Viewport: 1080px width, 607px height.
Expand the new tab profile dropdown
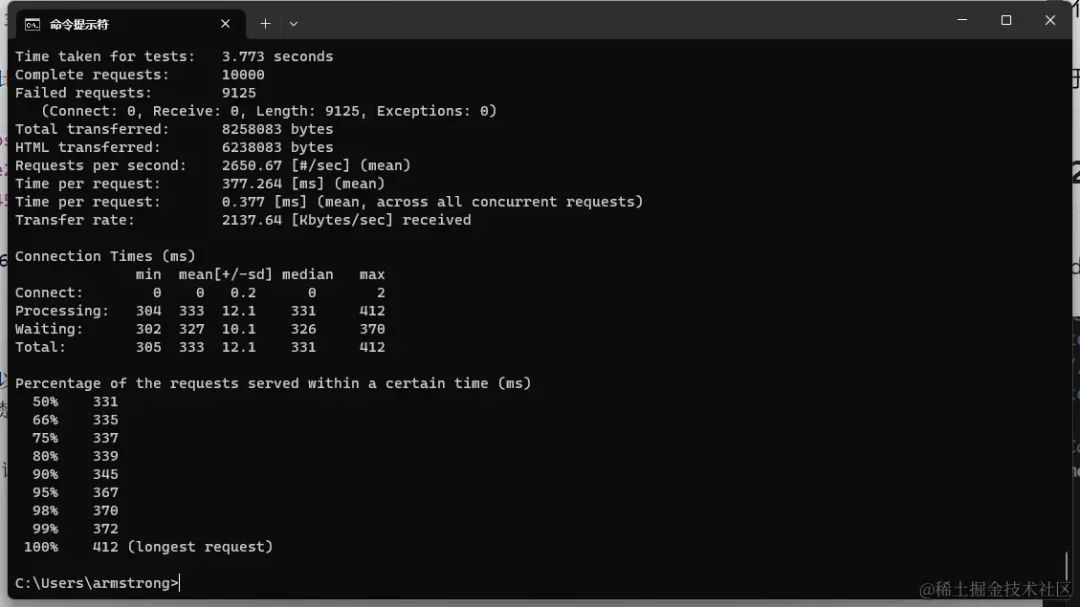(293, 24)
